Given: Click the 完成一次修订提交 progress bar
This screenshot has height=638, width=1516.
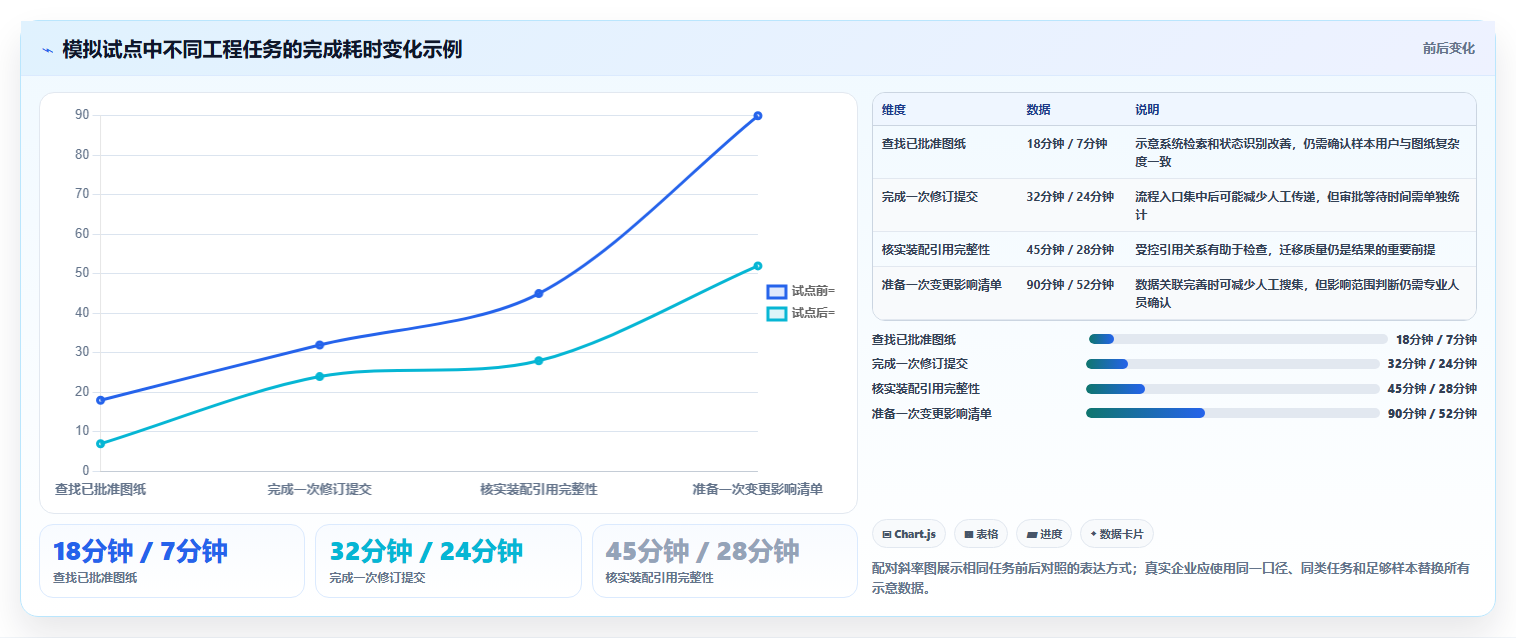Looking at the screenshot, I should pos(1232,364).
